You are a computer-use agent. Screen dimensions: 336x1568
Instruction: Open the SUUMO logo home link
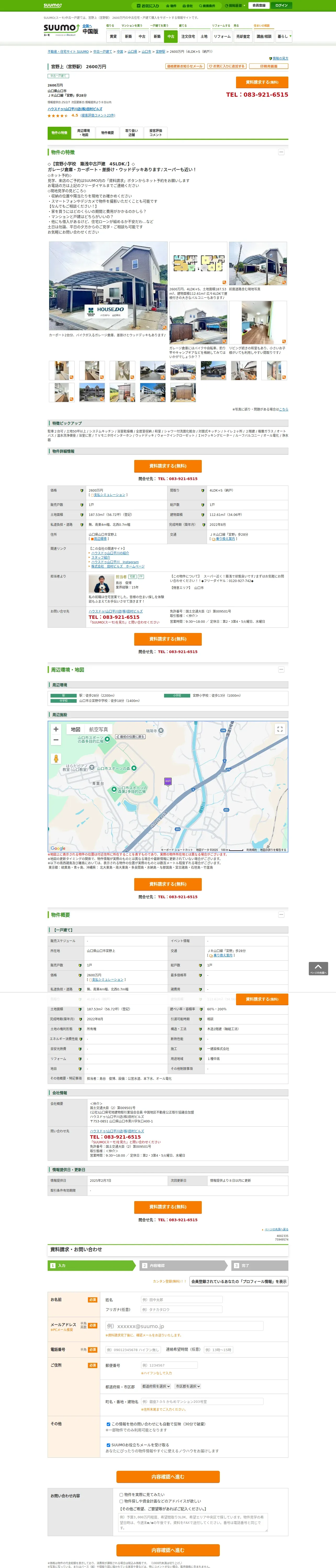61,29
